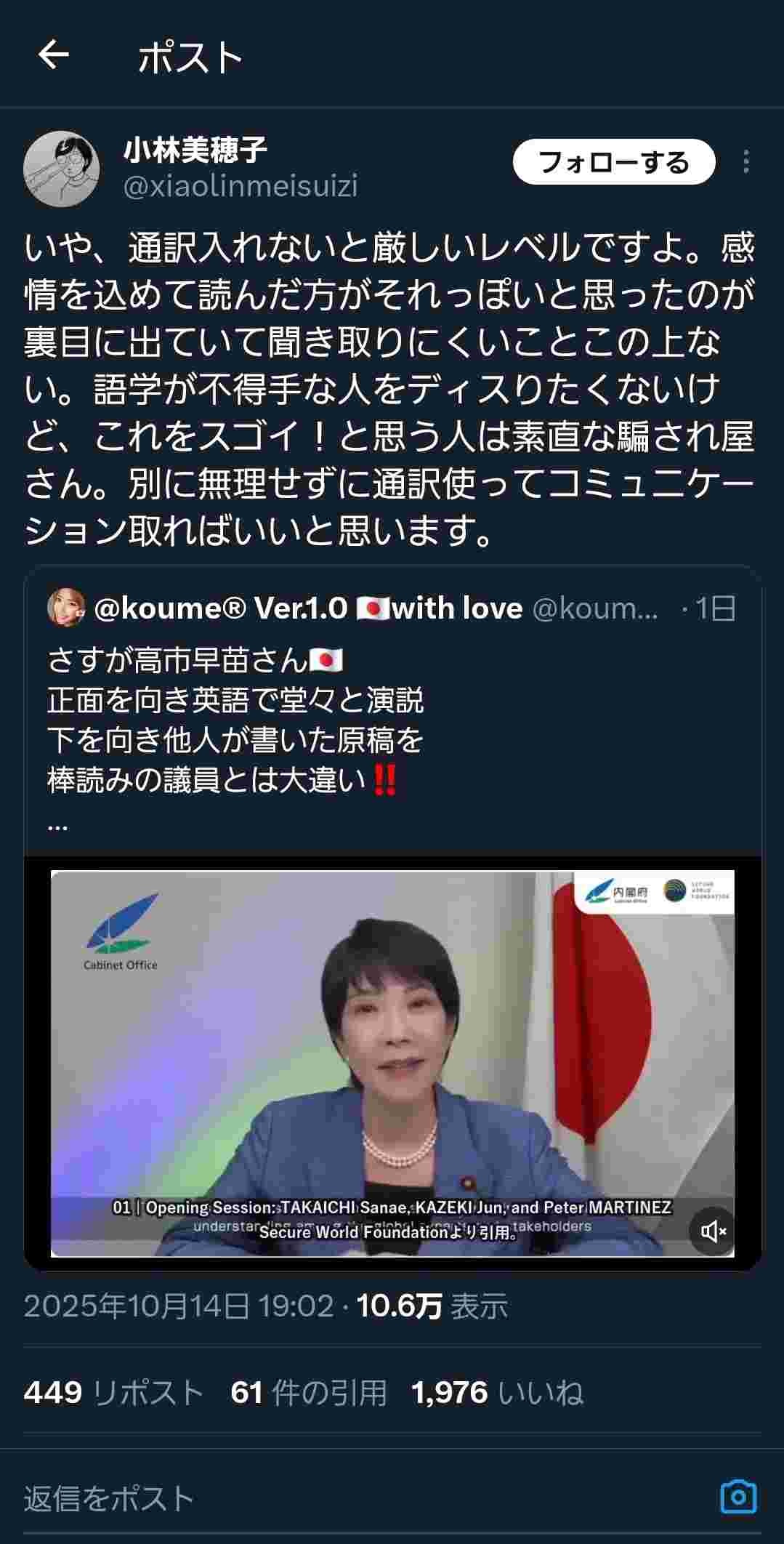
Task: Unmute the video with the speaker icon
Action: click(x=713, y=1231)
